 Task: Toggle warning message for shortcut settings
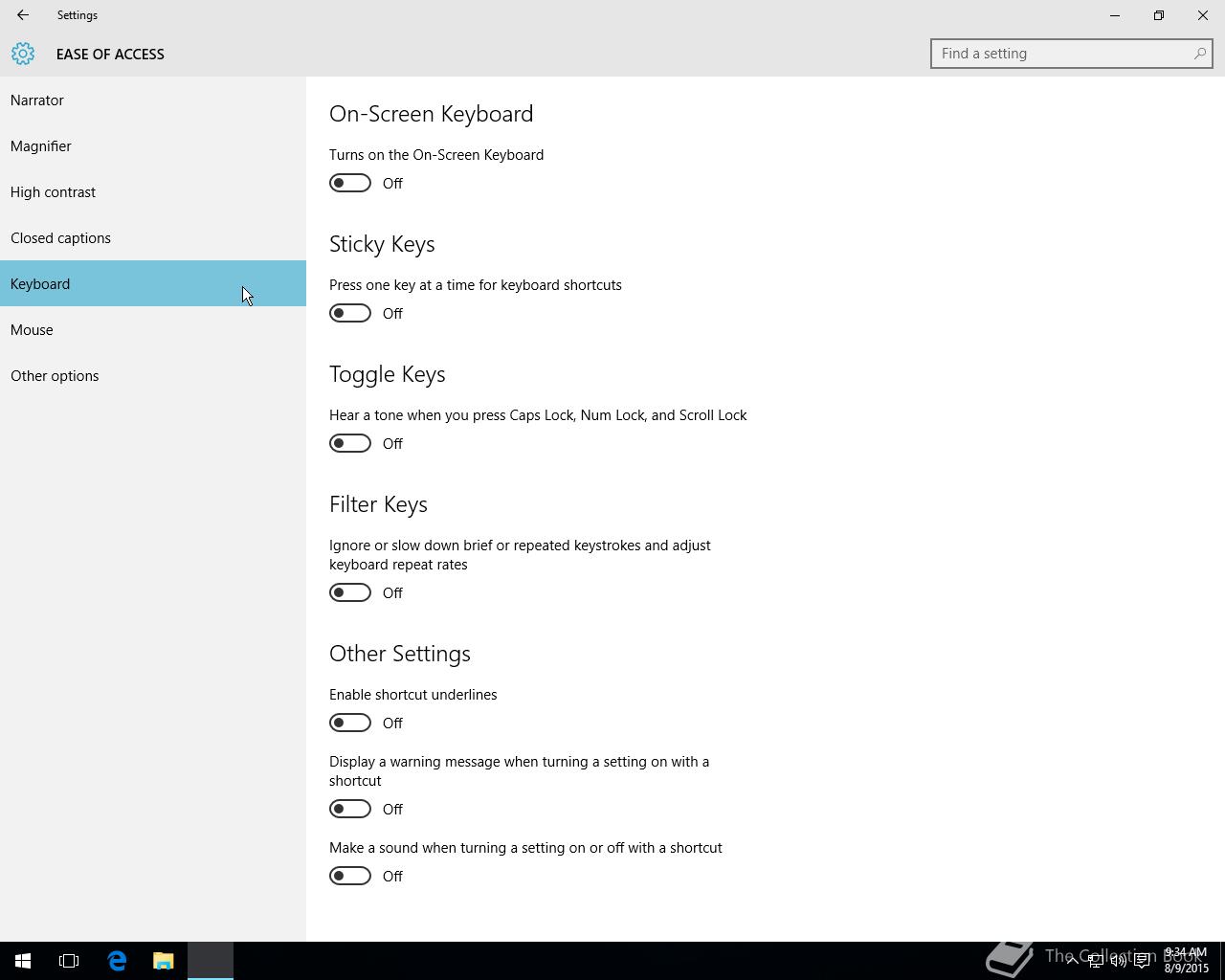(x=350, y=809)
